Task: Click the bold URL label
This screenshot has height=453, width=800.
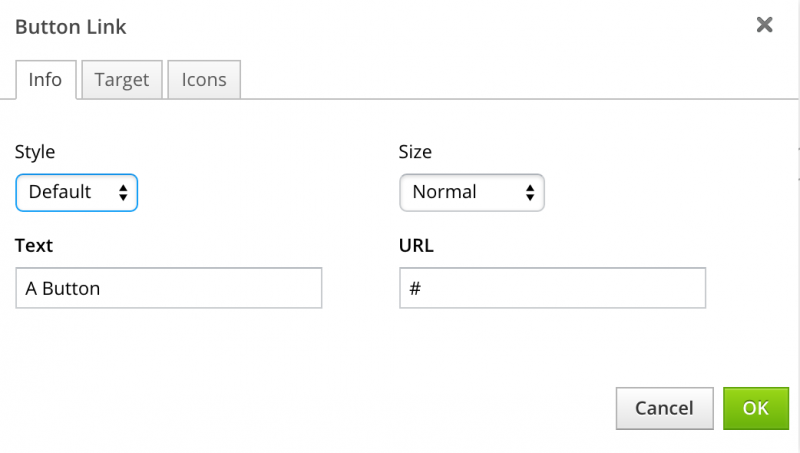Action: click(416, 246)
